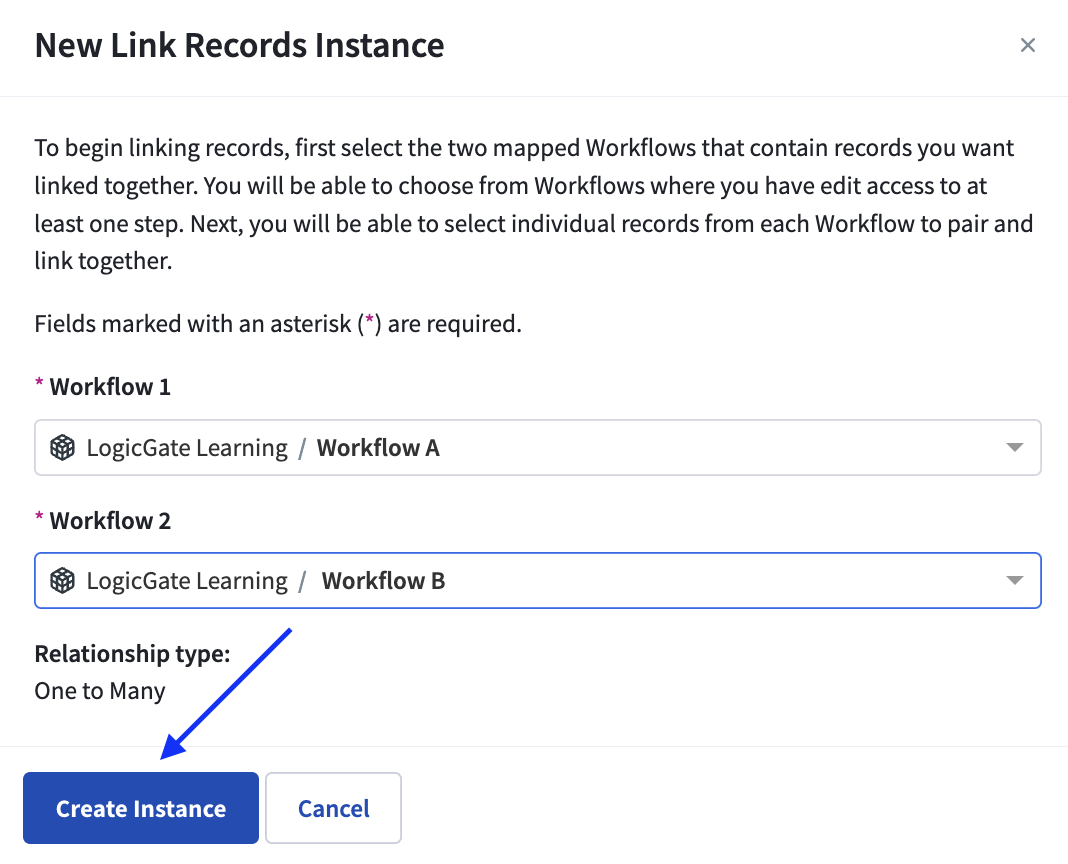Cancel the new instance dialog

334,808
